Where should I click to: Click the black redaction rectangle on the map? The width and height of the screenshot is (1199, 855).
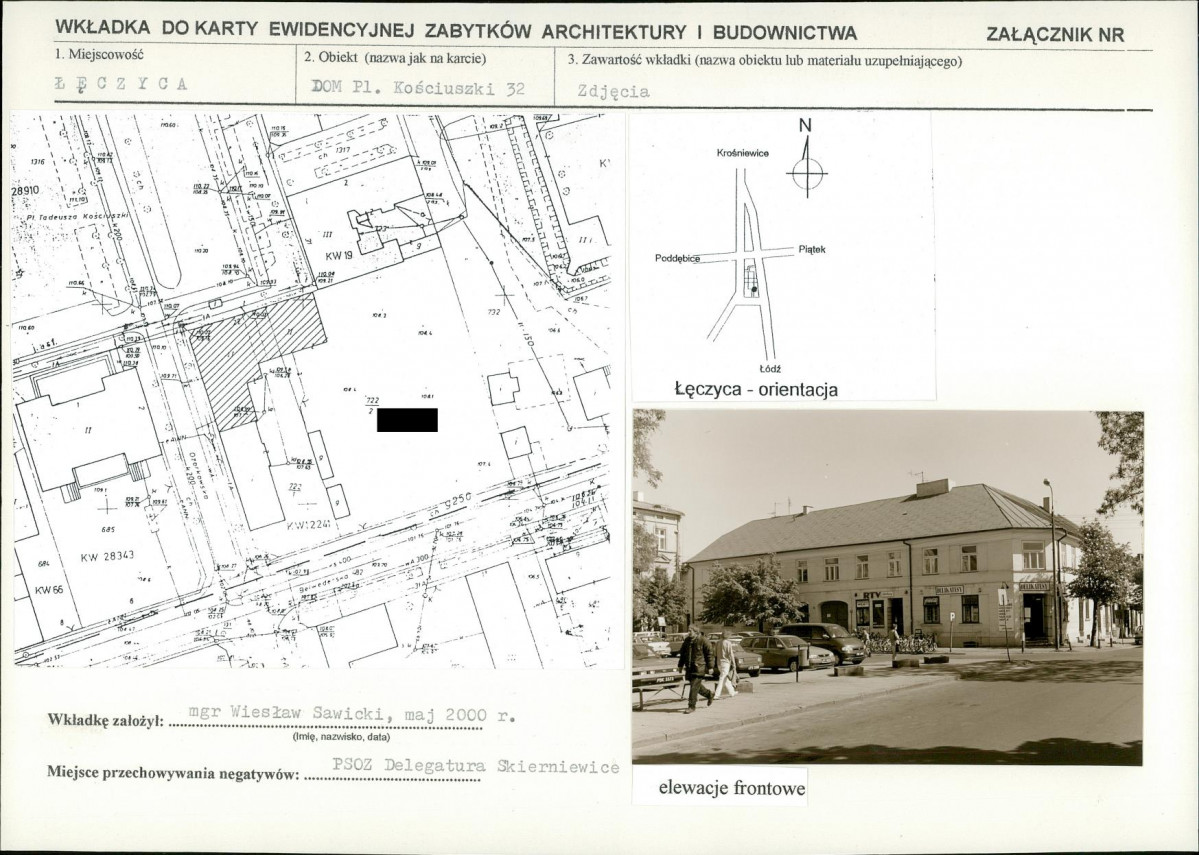click(407, 420)
